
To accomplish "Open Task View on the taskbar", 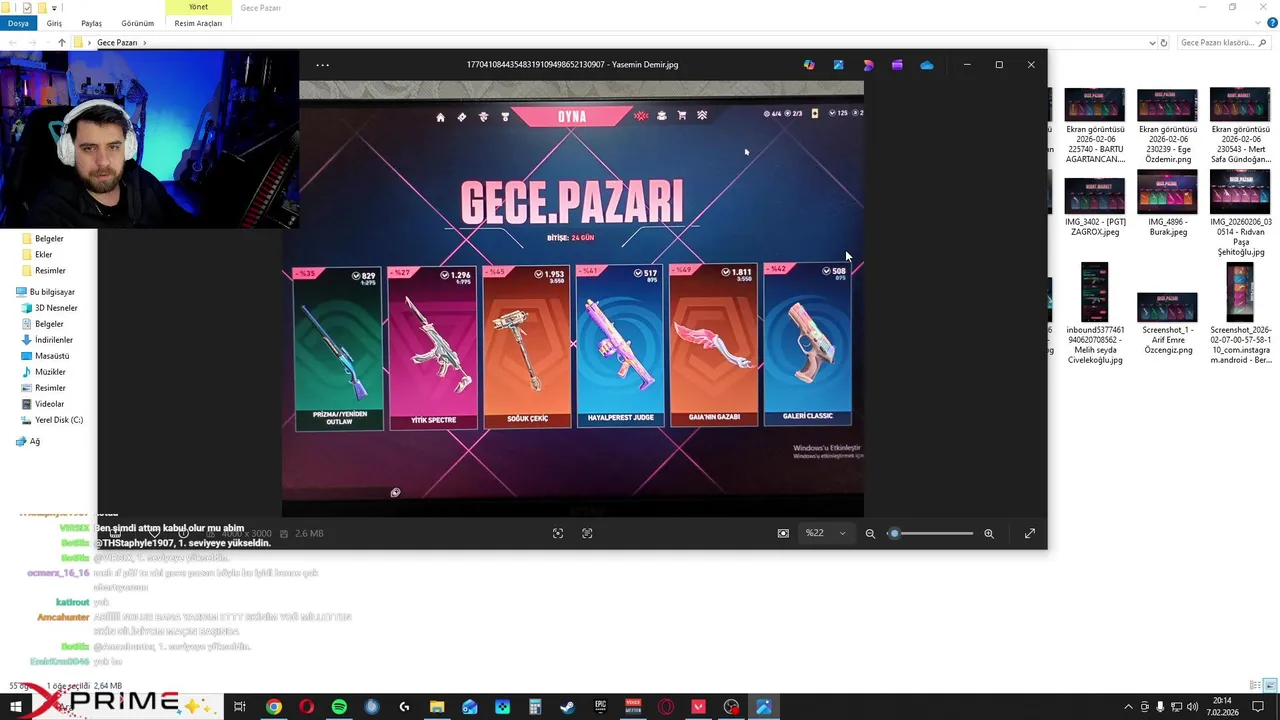I will 240,707.
